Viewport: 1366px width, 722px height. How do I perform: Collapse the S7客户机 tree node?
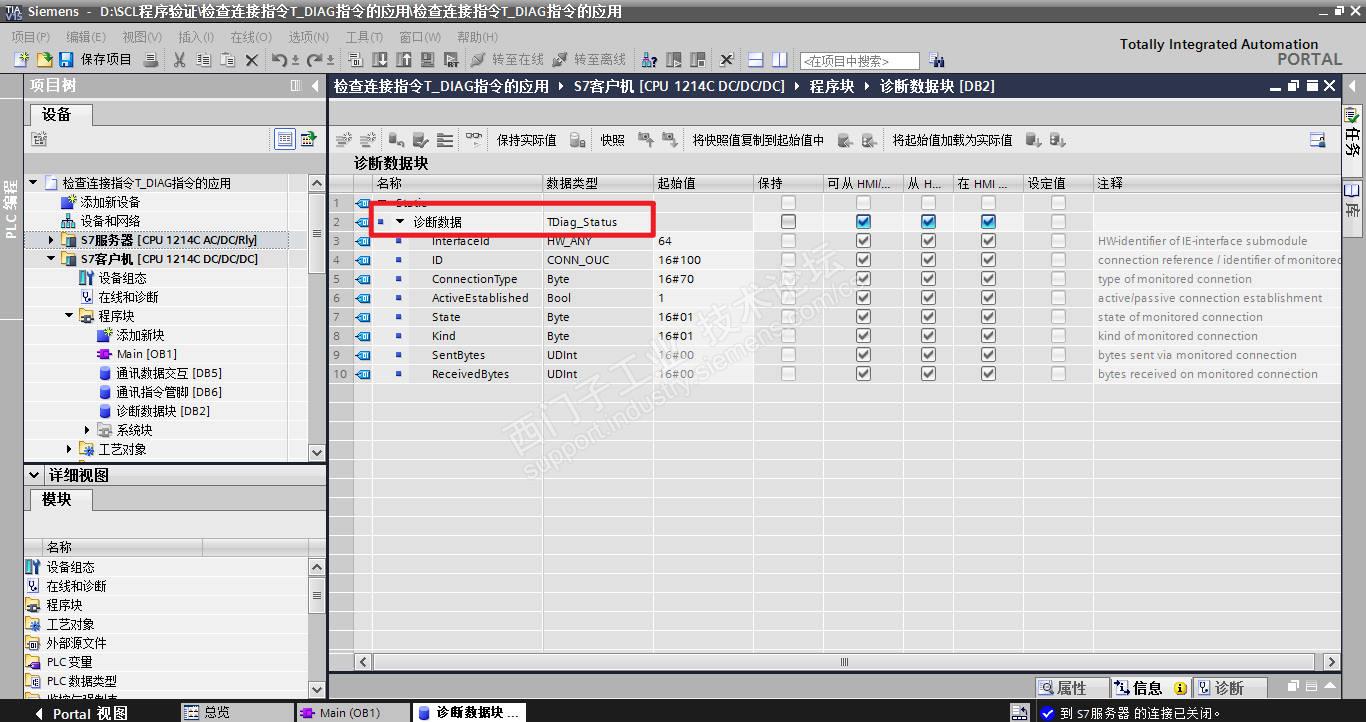[x=51, y=259]
